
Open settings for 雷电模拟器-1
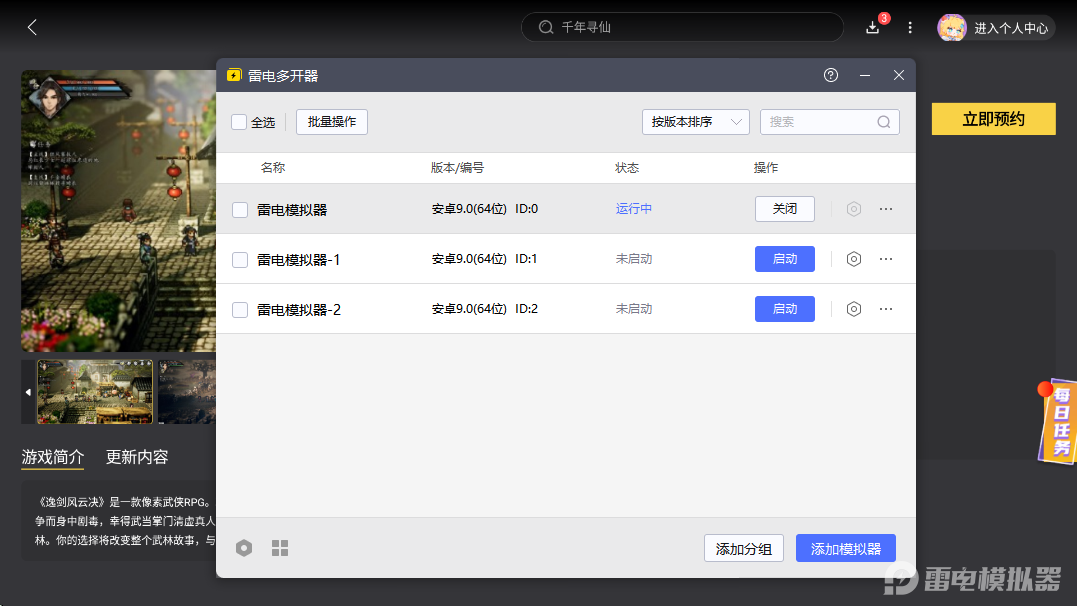click(x=853, y=259)
